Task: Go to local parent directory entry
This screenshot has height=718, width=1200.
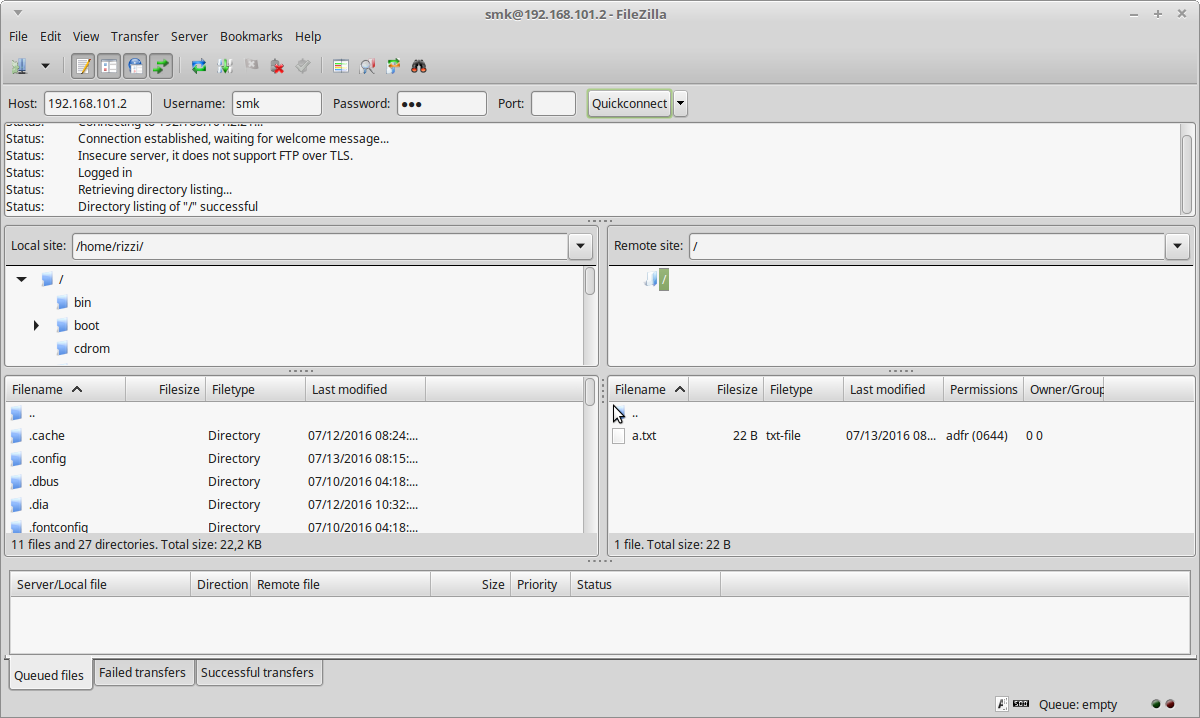Action: 32,413
